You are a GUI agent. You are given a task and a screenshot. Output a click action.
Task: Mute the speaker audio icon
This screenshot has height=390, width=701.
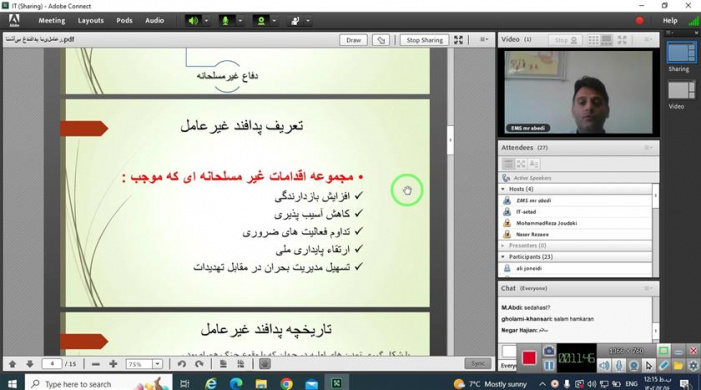point(193,21)
